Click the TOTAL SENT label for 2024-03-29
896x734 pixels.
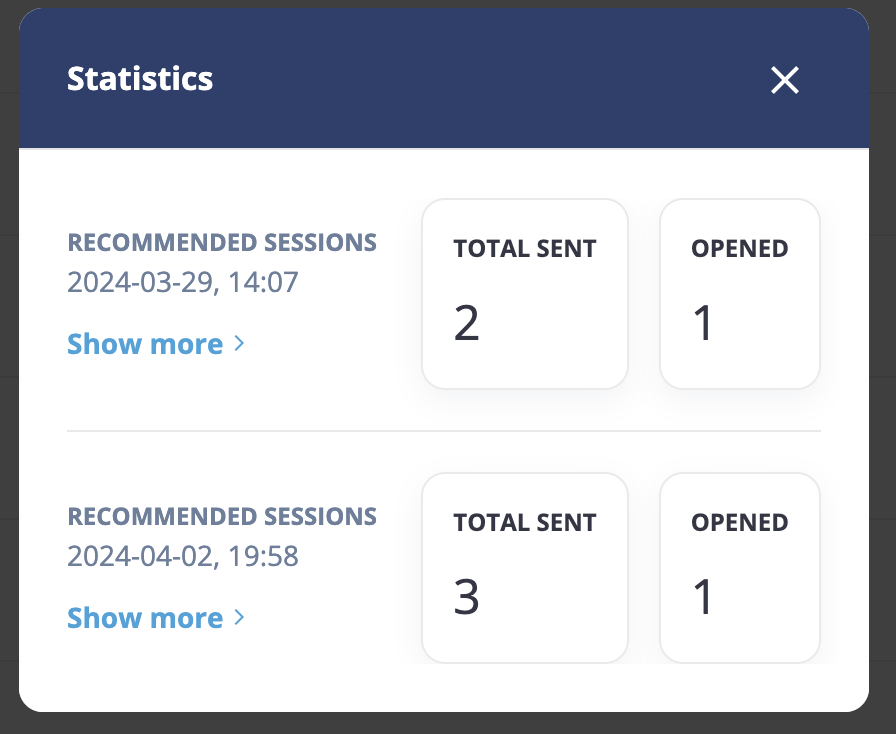524,249
